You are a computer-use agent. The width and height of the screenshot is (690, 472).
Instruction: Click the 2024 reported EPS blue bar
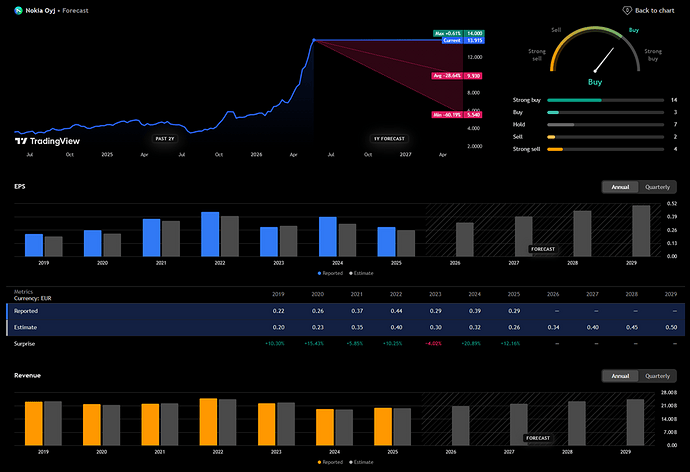(x=327, y=237)
